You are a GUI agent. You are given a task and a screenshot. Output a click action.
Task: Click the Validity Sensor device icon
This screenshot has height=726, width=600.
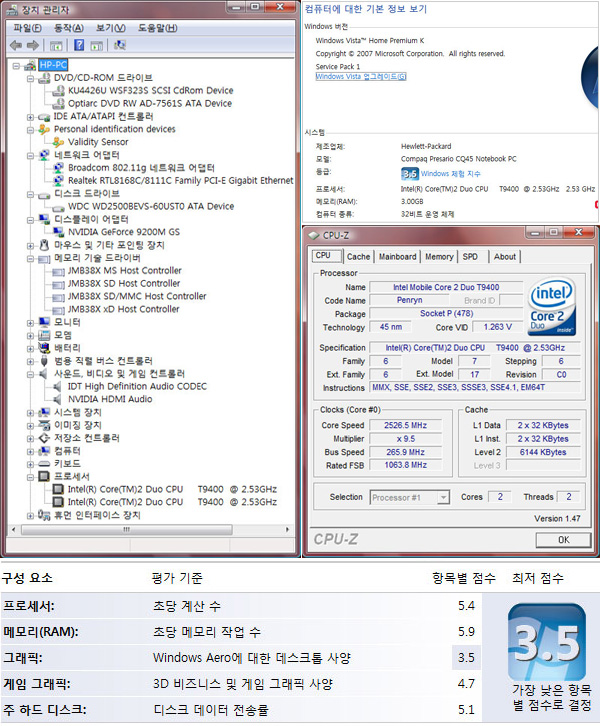pos(58,142)
